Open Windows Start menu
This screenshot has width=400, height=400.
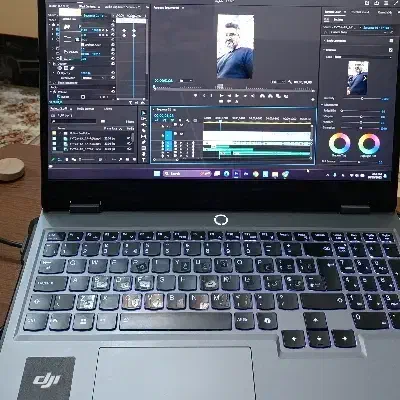157,174
